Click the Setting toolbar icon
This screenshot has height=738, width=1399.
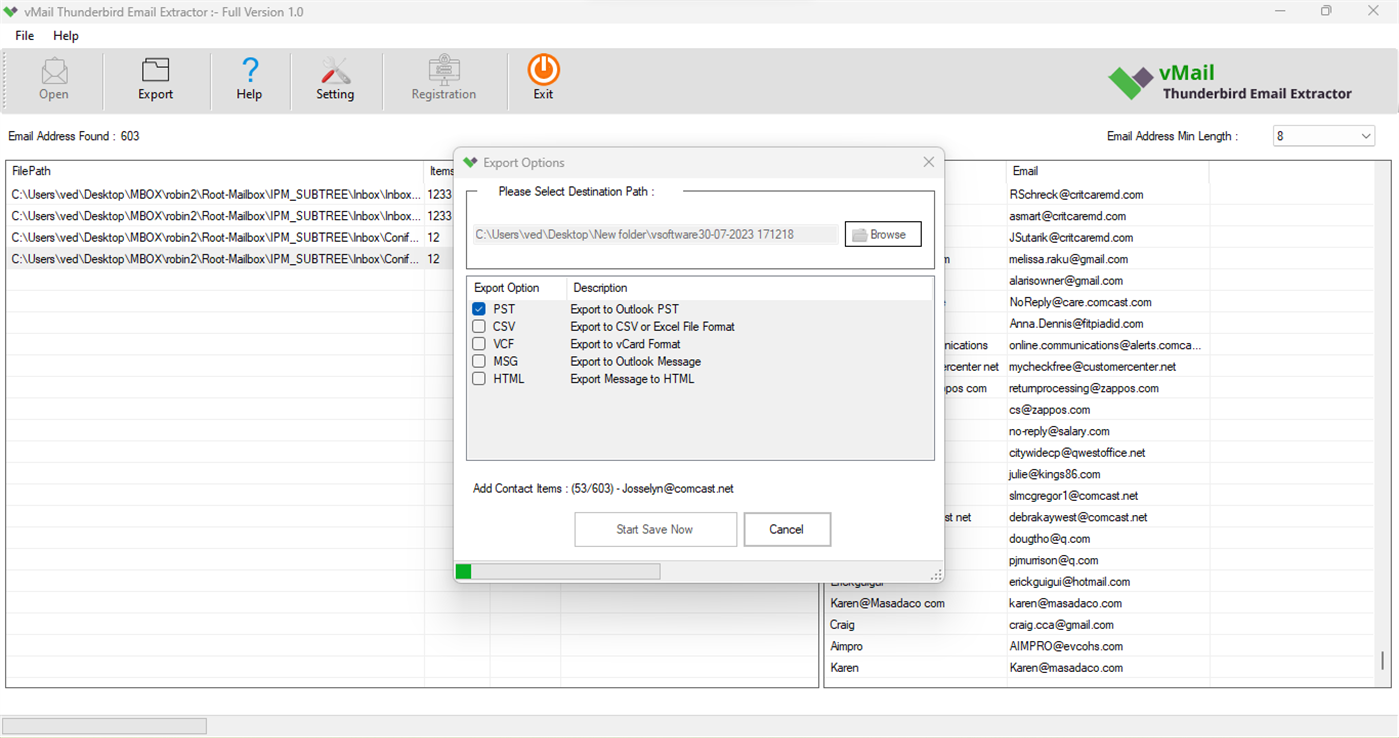[335, 78]
